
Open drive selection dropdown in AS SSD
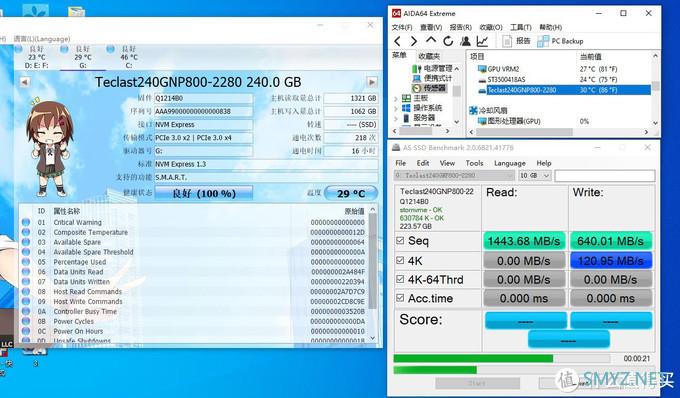coord(454,176)
